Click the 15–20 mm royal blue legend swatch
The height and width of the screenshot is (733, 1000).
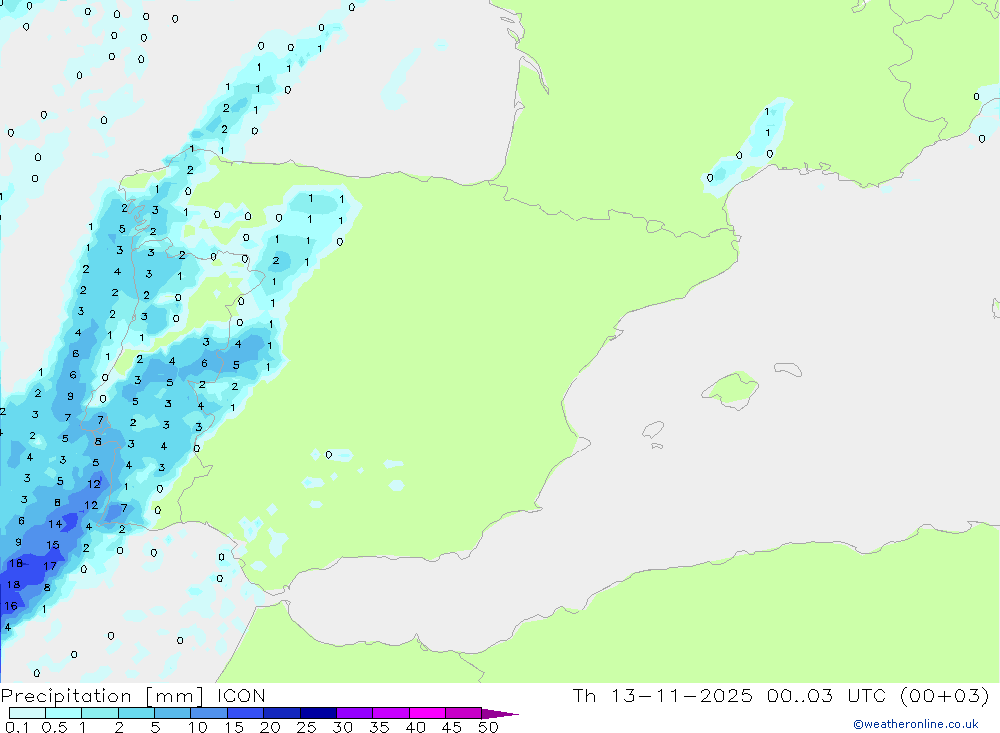[x=245, y=713]
